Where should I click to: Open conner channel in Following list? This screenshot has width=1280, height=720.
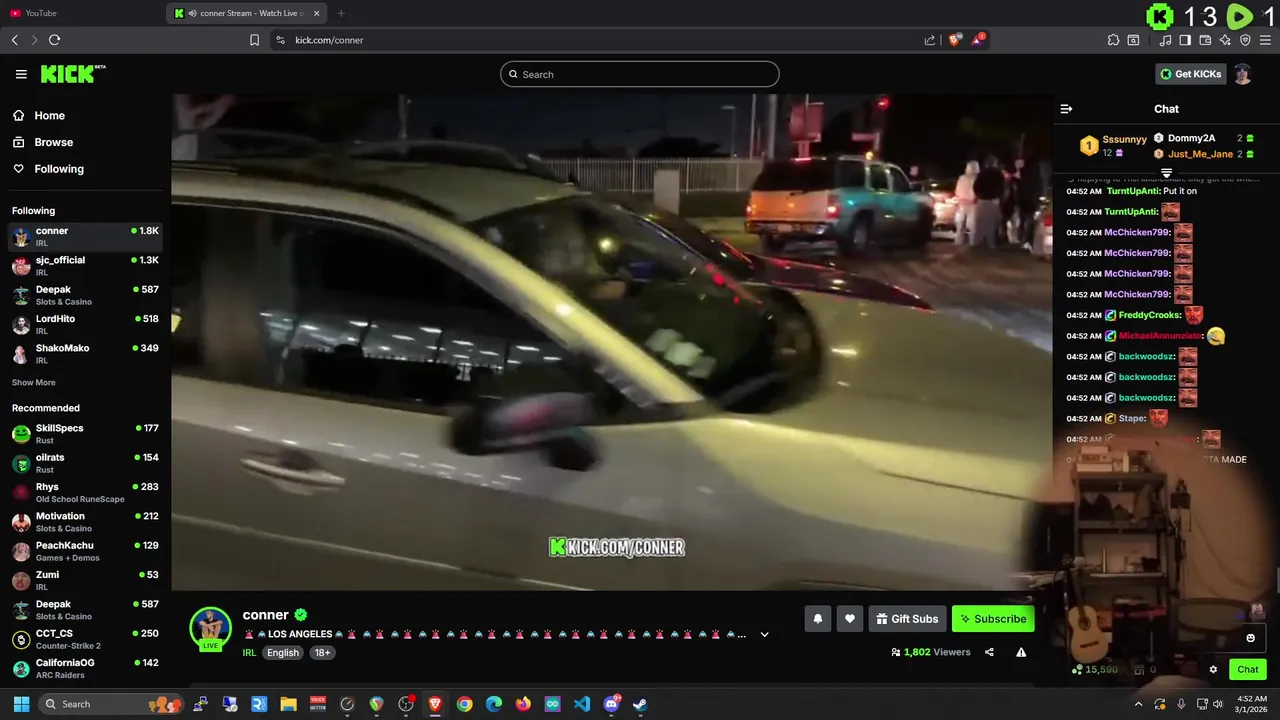[85, 236]
